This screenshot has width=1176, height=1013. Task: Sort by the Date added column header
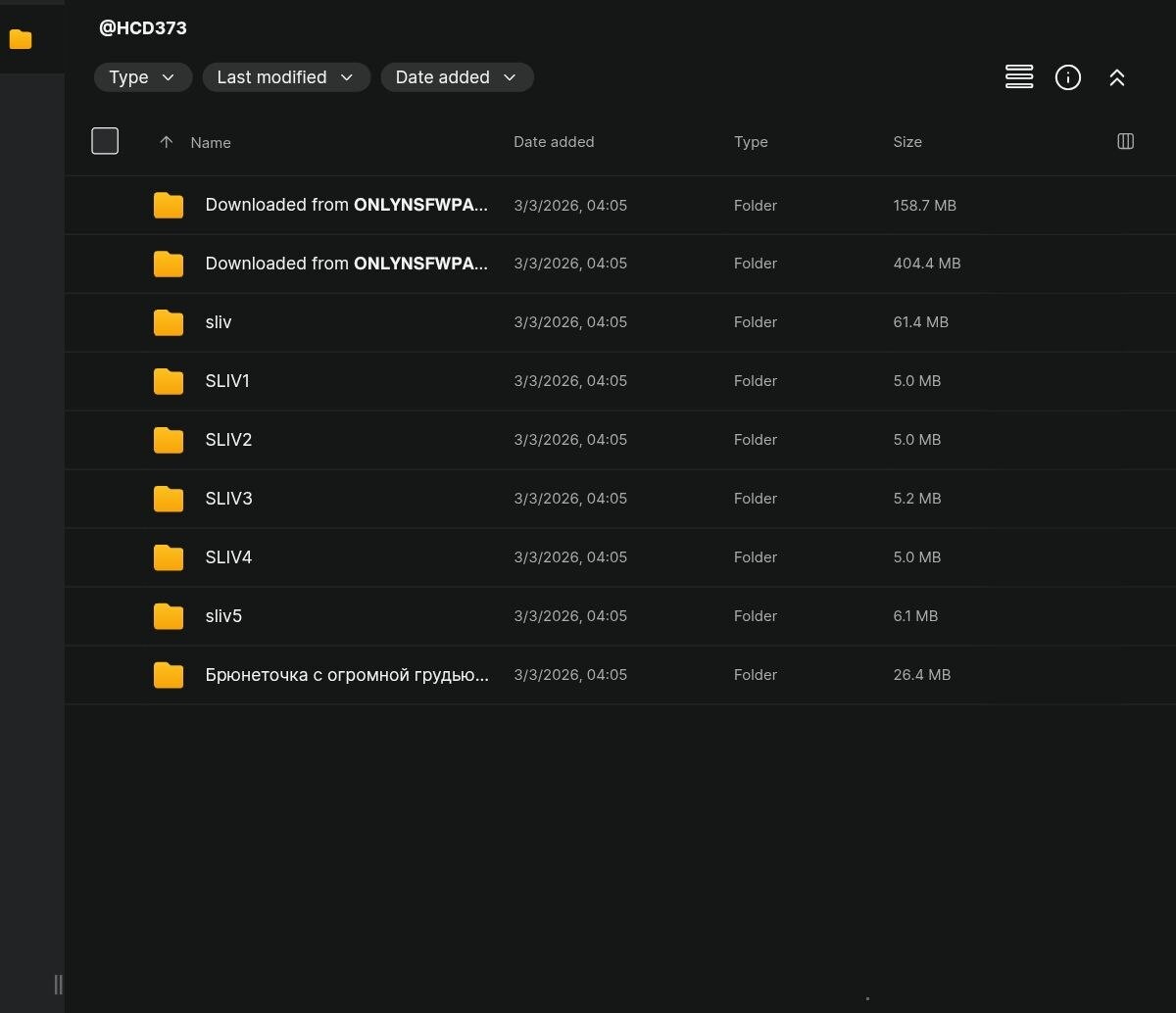pyautogui.click(x=553, y=142)
